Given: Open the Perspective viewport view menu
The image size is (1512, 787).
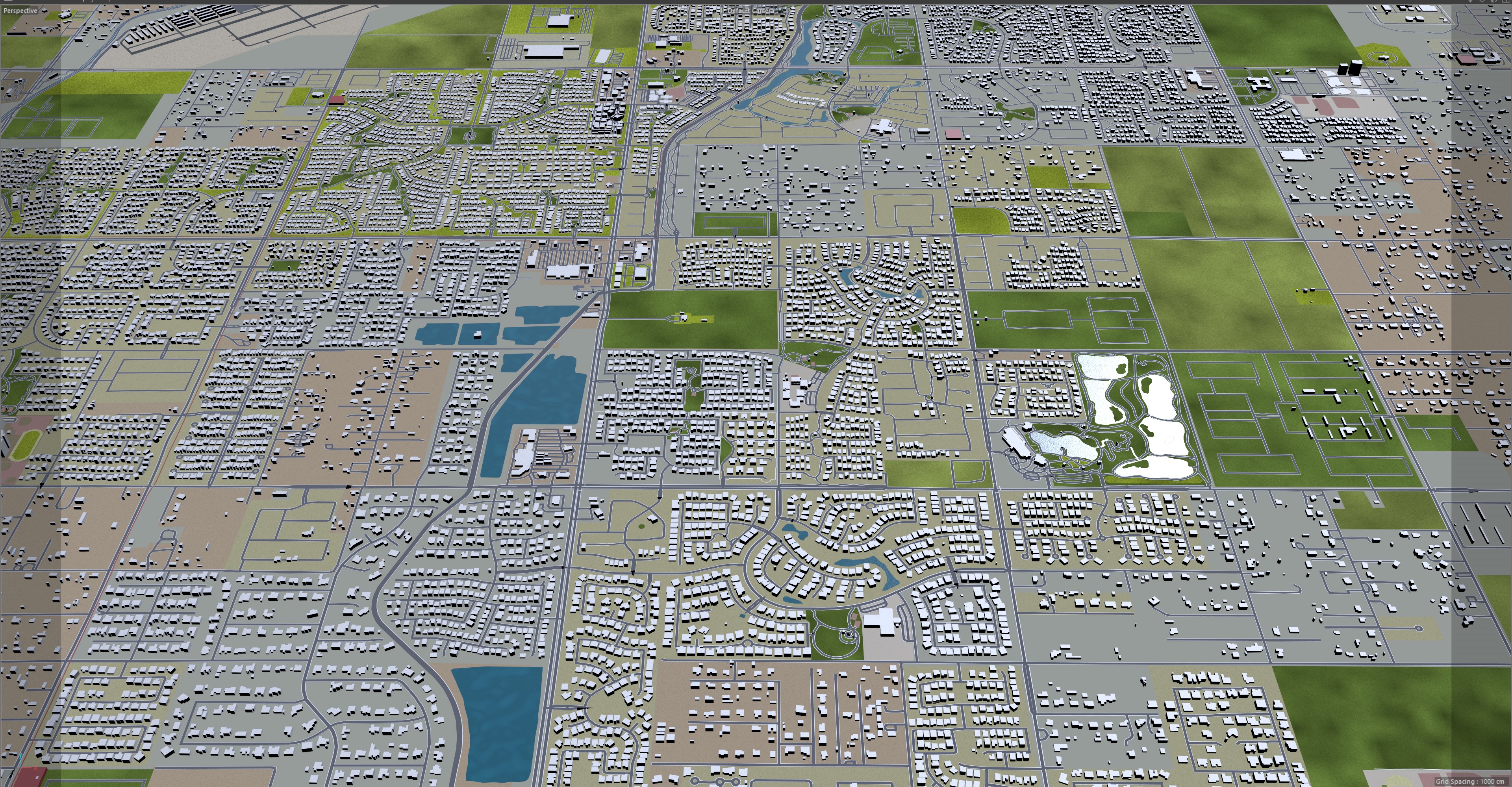Looking at the screenshot, I should pyautogui.click(x=20, y=11).
